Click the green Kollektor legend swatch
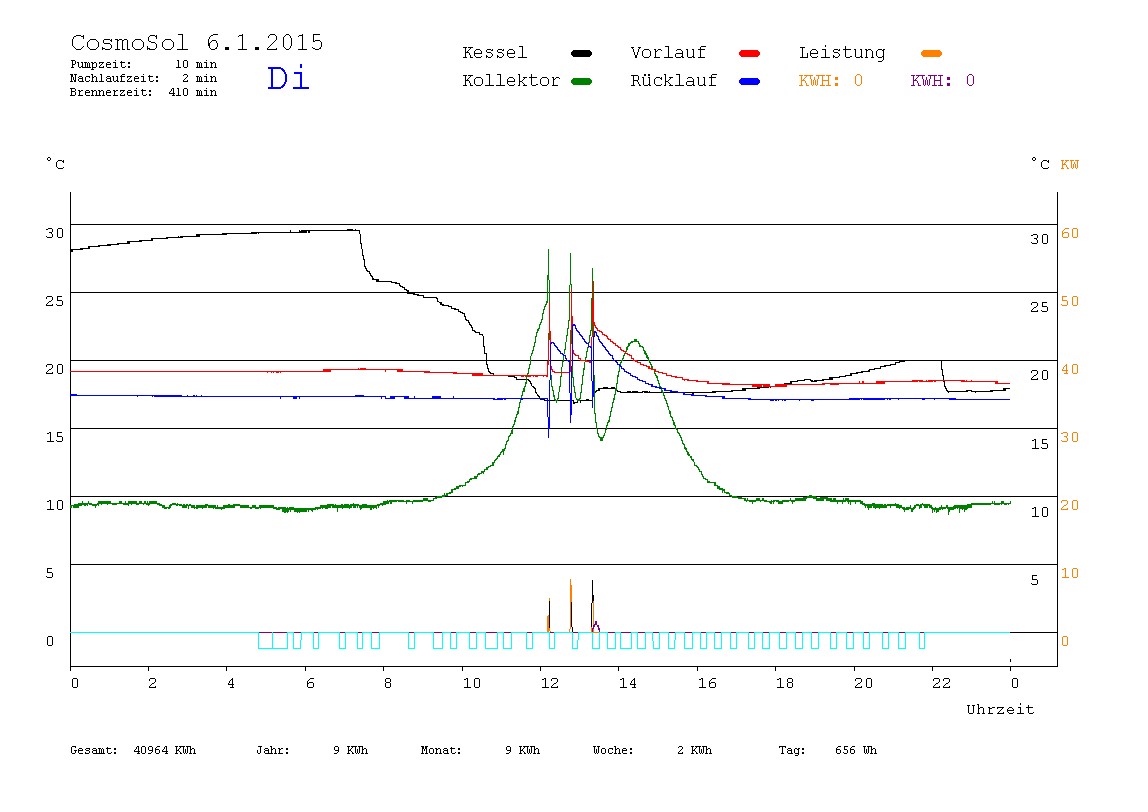This screenshot has height=812, width=1148. point(581,81)
